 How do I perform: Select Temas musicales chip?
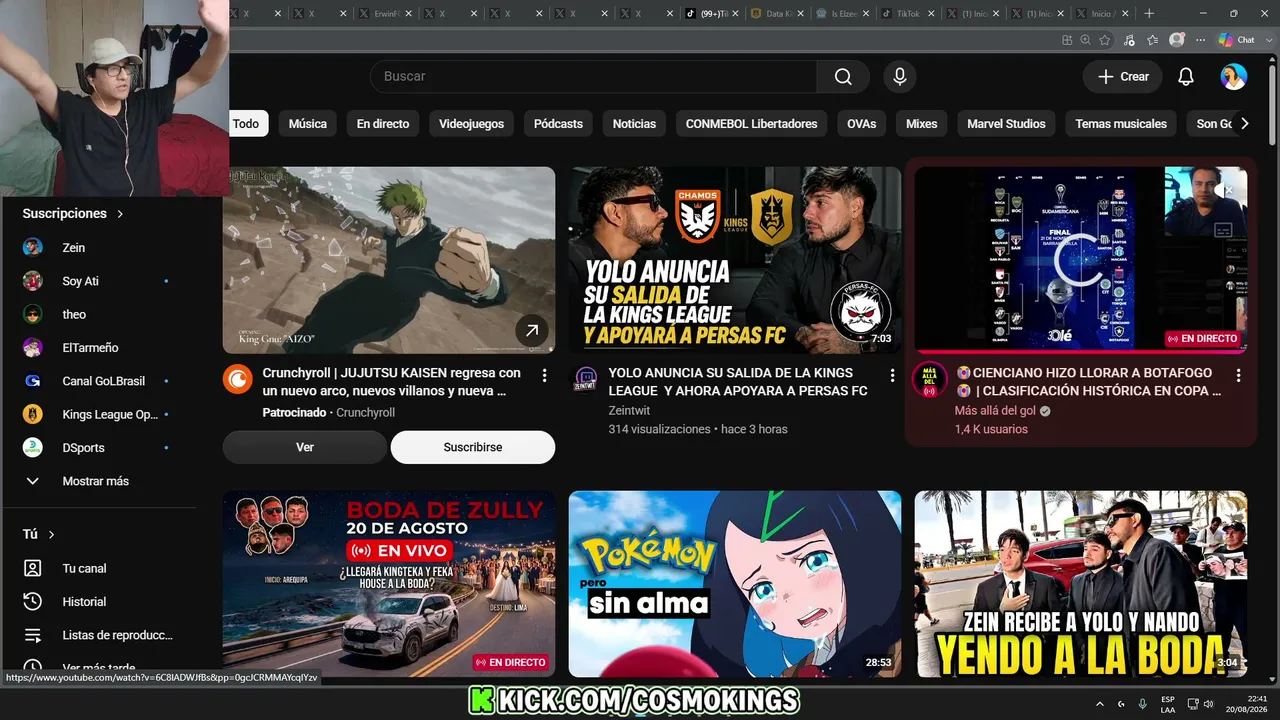pyautogui.click(x=1121, y=124)
